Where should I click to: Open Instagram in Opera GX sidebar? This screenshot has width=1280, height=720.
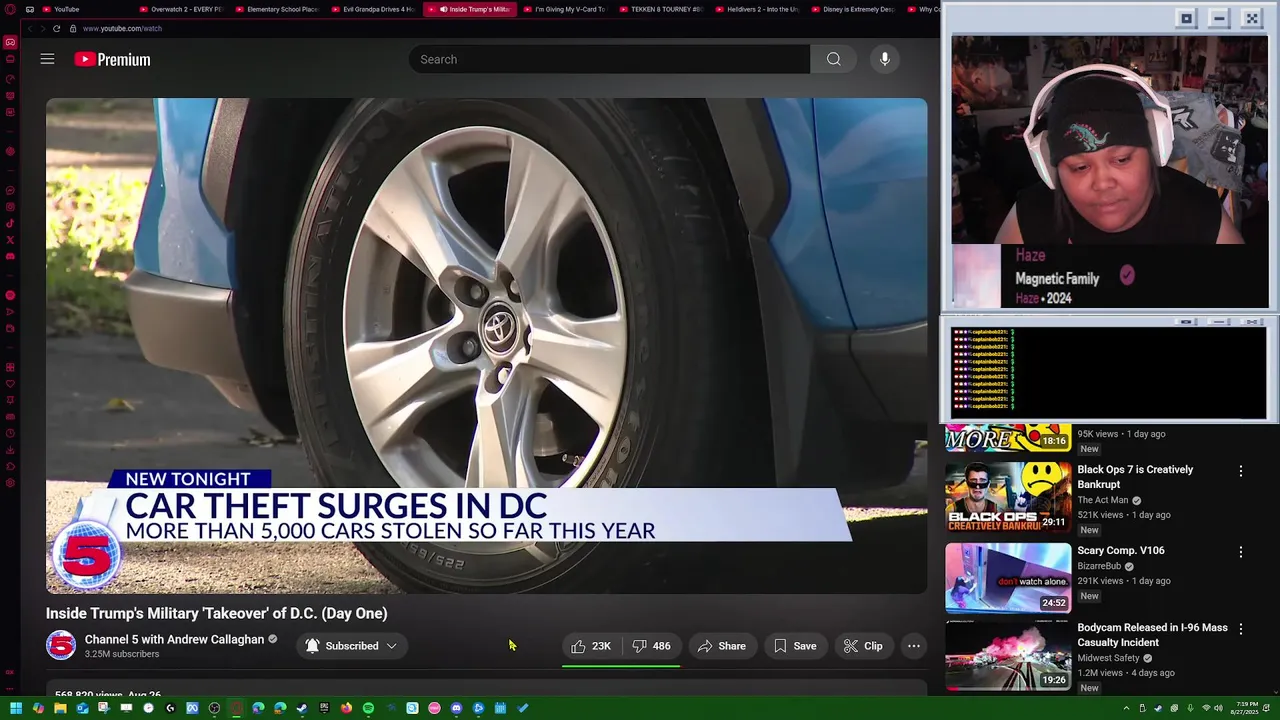click(x=10, y=207)
